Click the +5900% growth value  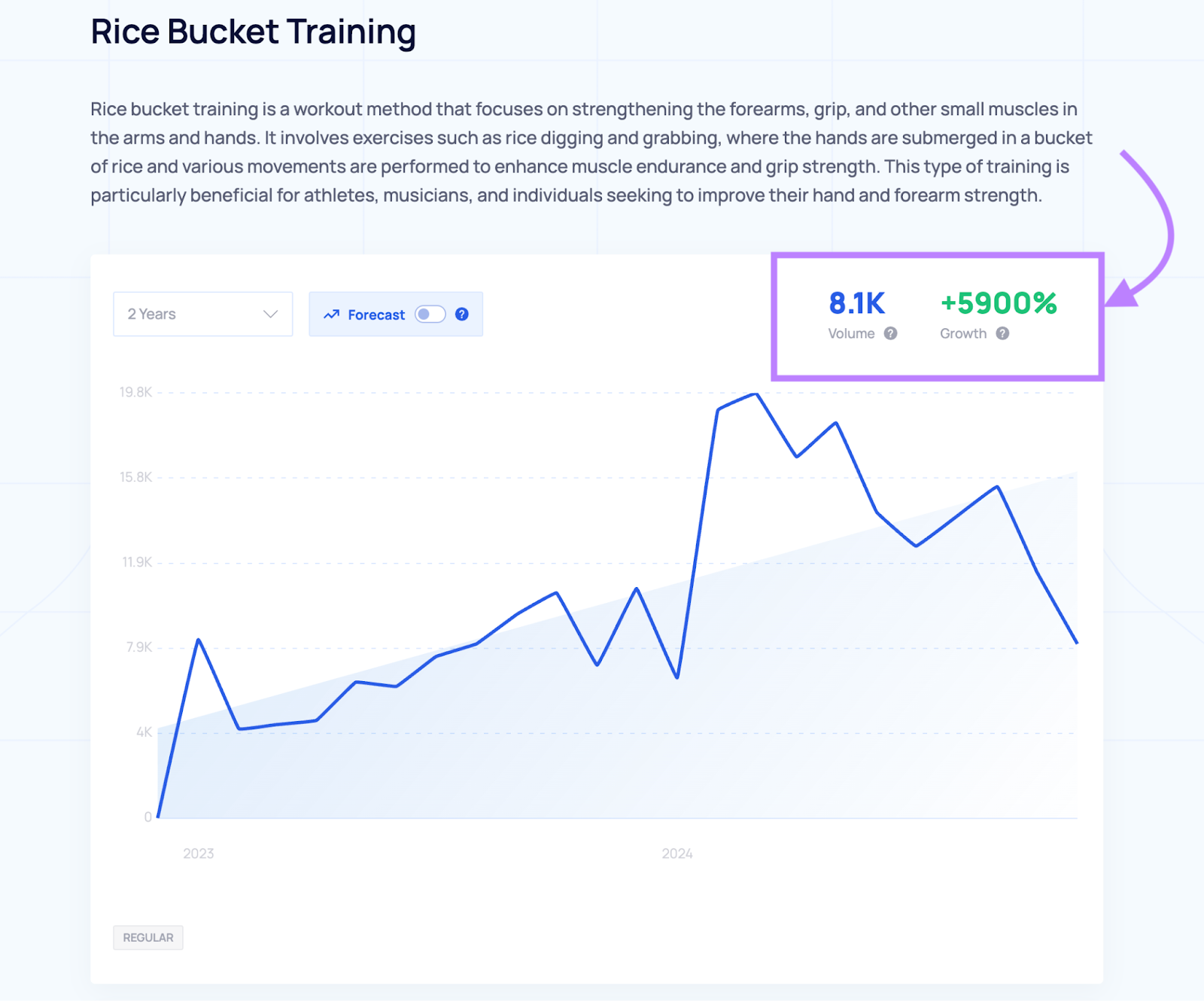tap(999, 303)
